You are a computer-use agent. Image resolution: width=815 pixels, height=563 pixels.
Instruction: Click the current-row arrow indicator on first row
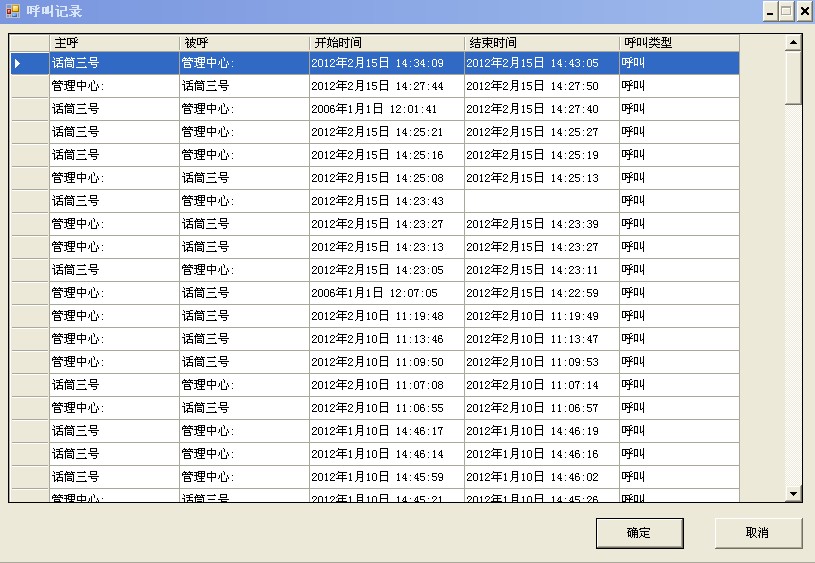18,63
